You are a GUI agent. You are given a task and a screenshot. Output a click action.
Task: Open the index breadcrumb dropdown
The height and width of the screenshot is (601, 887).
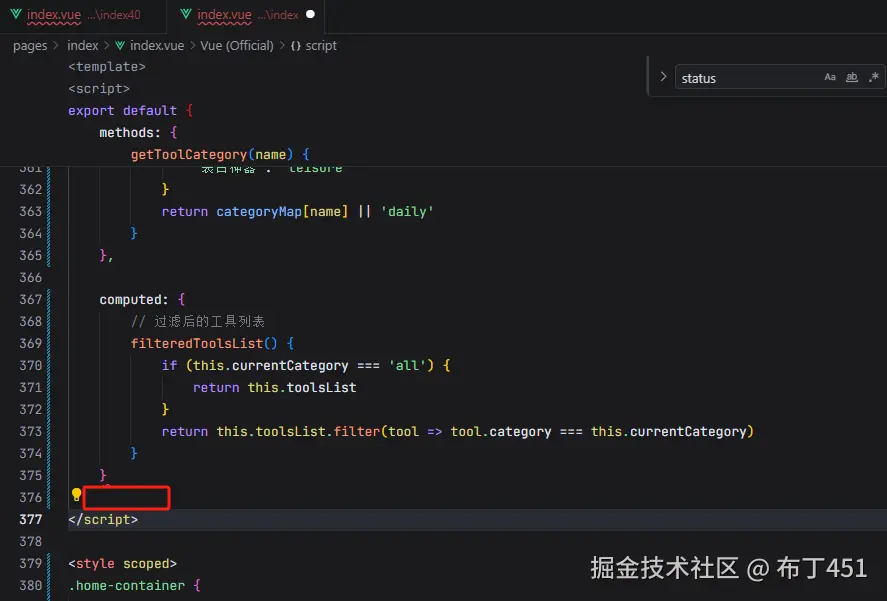click(82, 45)
